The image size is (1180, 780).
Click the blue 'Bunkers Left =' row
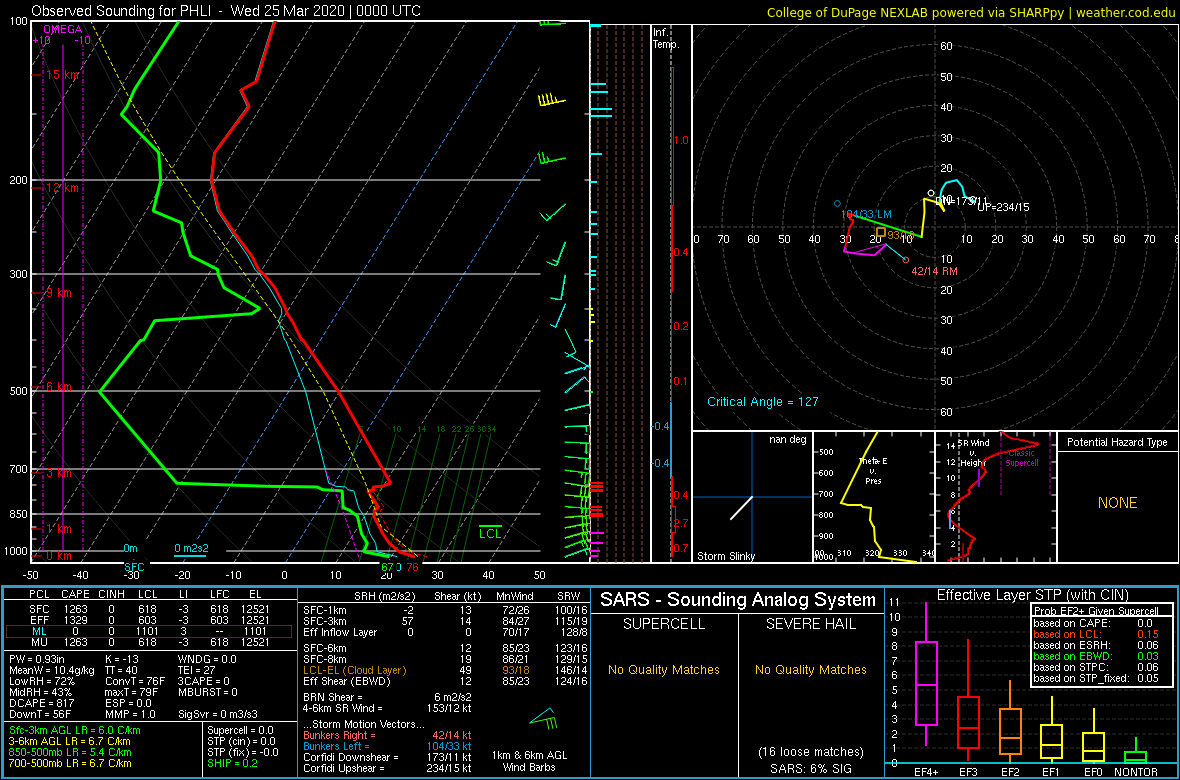click(388, 746)
